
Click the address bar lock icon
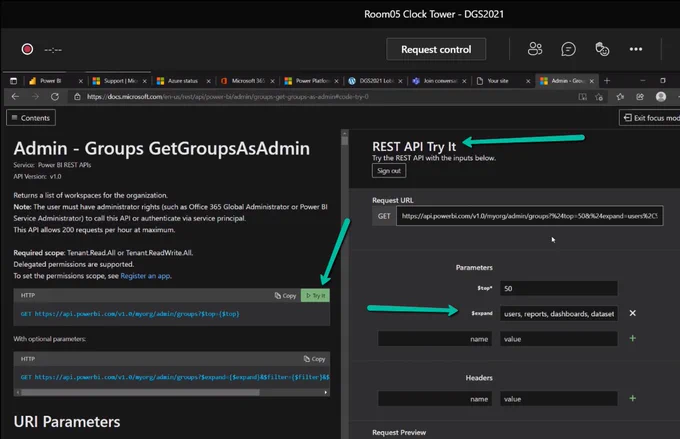[77, 97]
